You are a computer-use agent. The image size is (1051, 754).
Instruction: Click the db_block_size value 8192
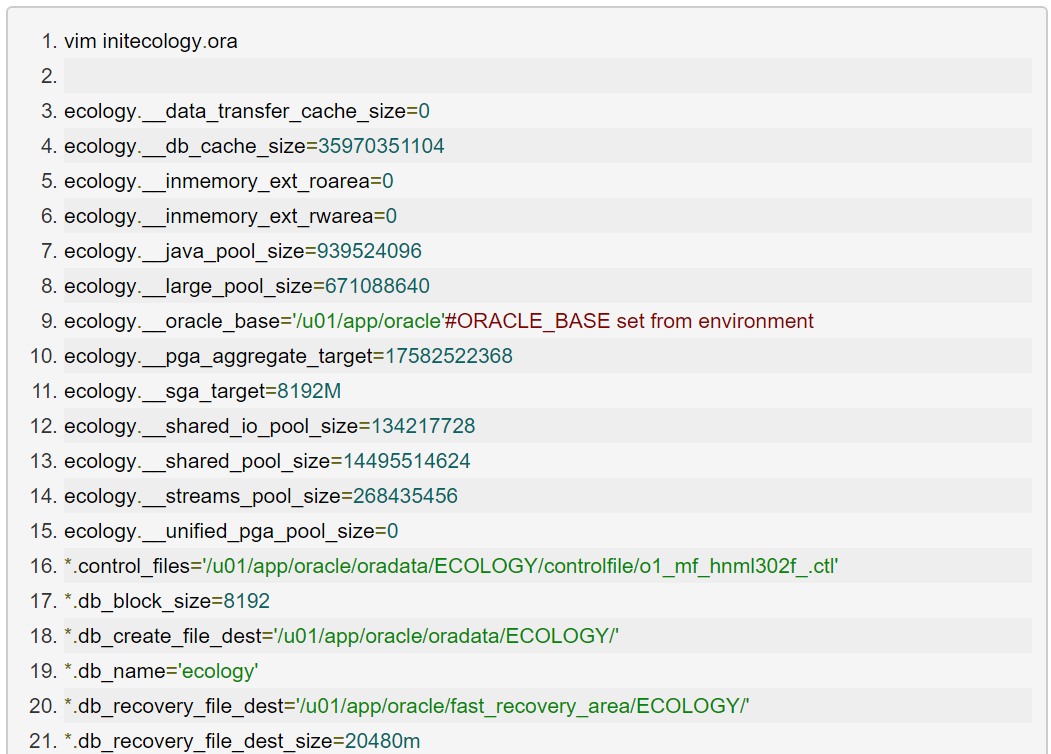point(247,601)
